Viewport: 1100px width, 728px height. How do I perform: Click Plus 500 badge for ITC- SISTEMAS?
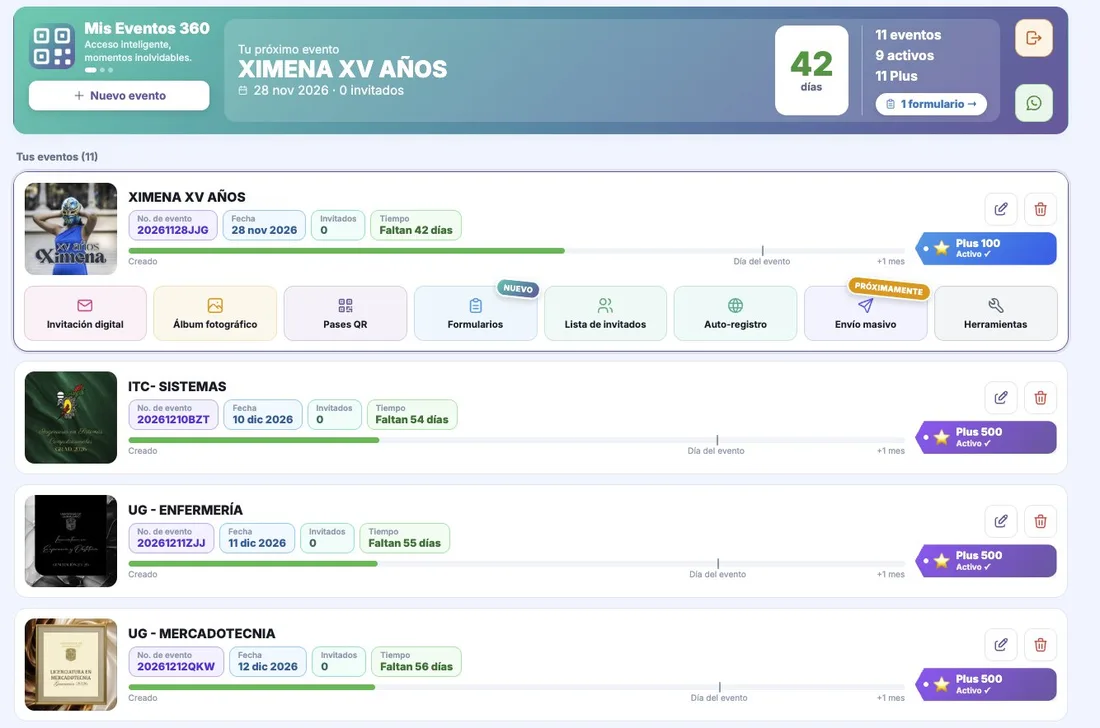[x=986, y=438]
